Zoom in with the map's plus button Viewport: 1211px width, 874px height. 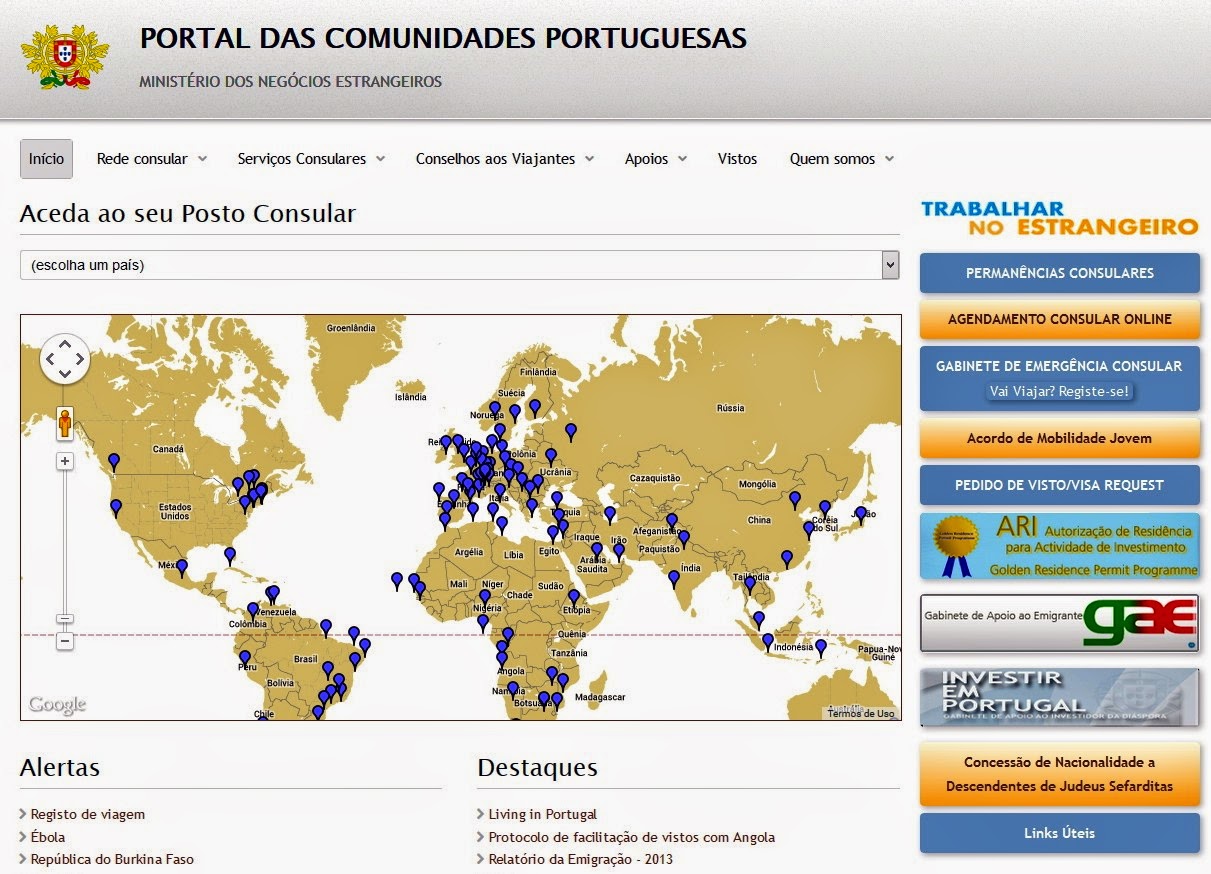click(x=65, y=461)
